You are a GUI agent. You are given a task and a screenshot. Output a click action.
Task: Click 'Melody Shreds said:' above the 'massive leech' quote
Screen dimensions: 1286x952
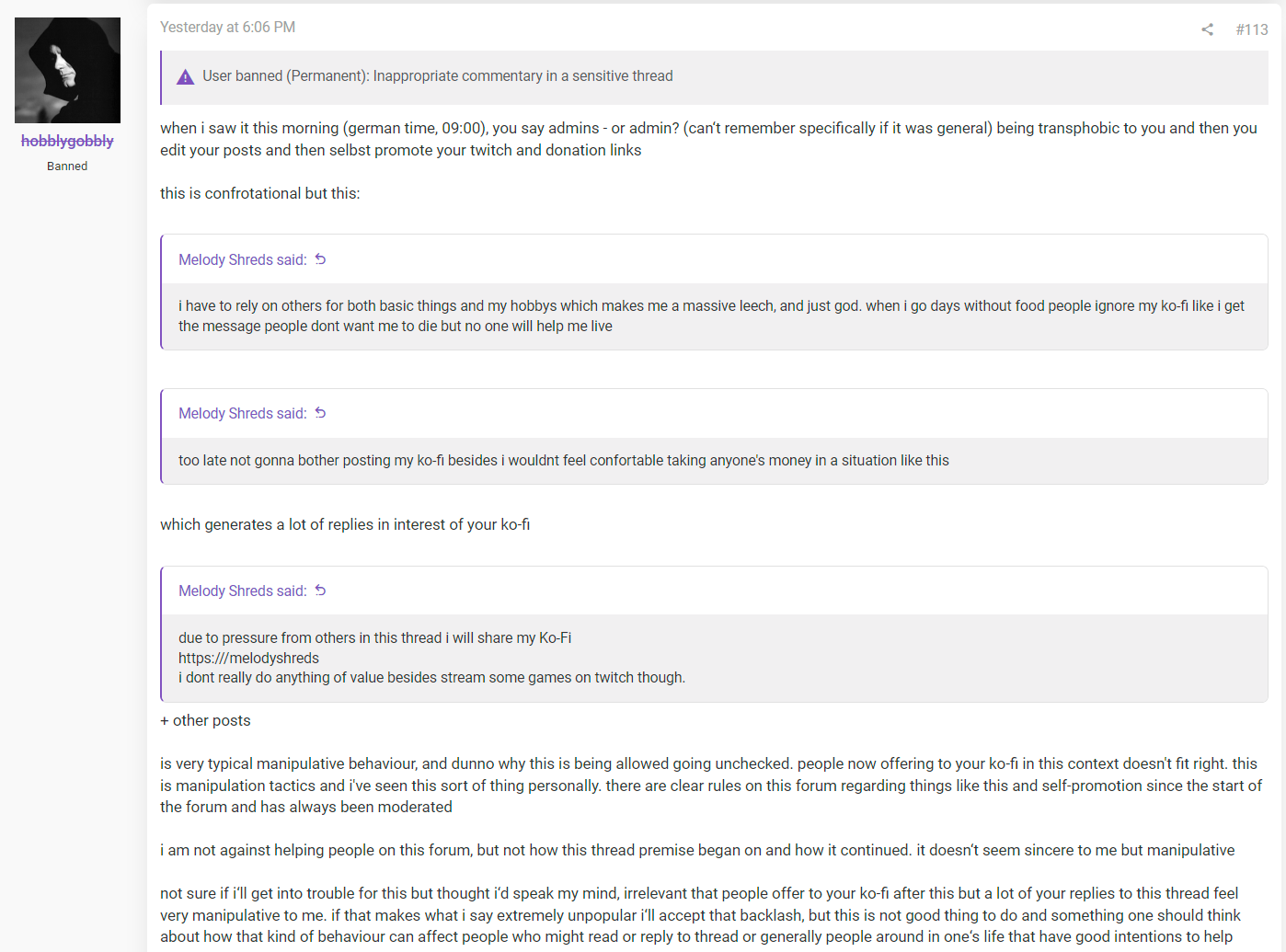tap(243, 260)
